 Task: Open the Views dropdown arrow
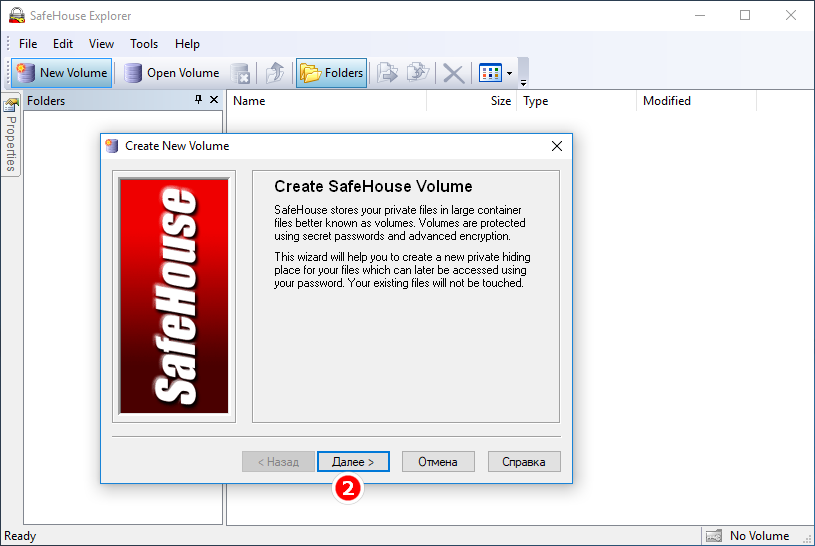click(509, 73)
